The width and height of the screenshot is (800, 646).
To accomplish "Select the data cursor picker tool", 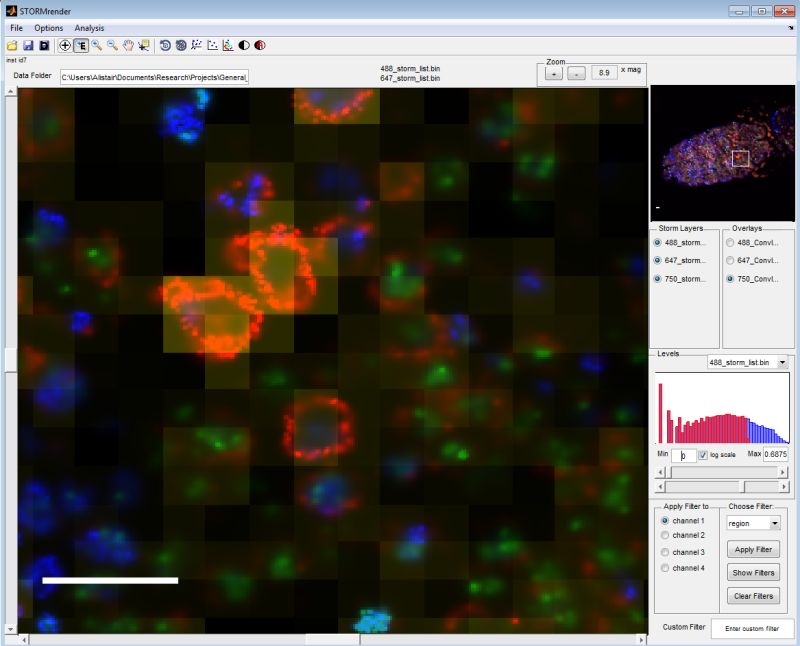I will click(x=142, y=46).
